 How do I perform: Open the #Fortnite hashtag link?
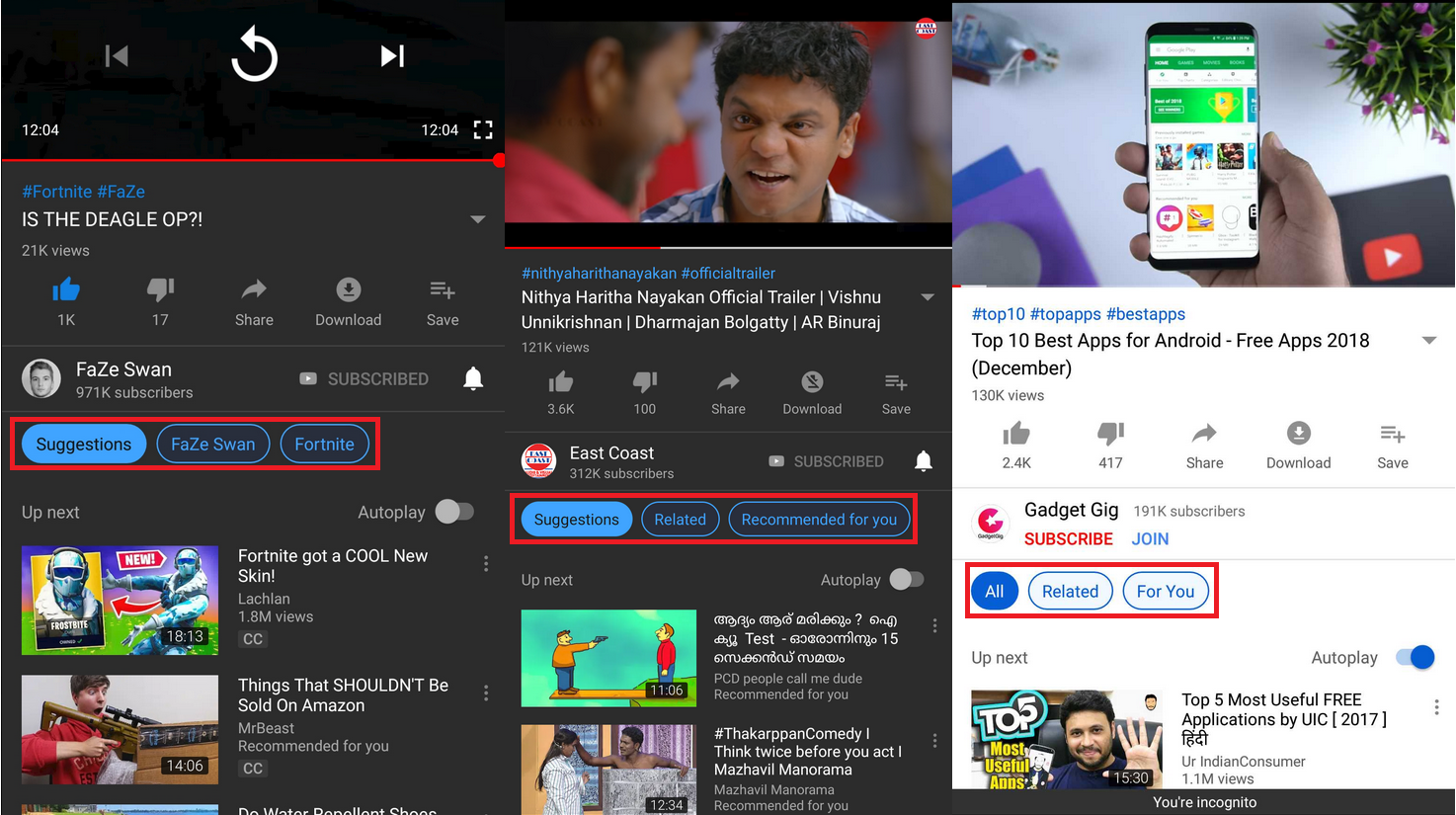[57, 192]
